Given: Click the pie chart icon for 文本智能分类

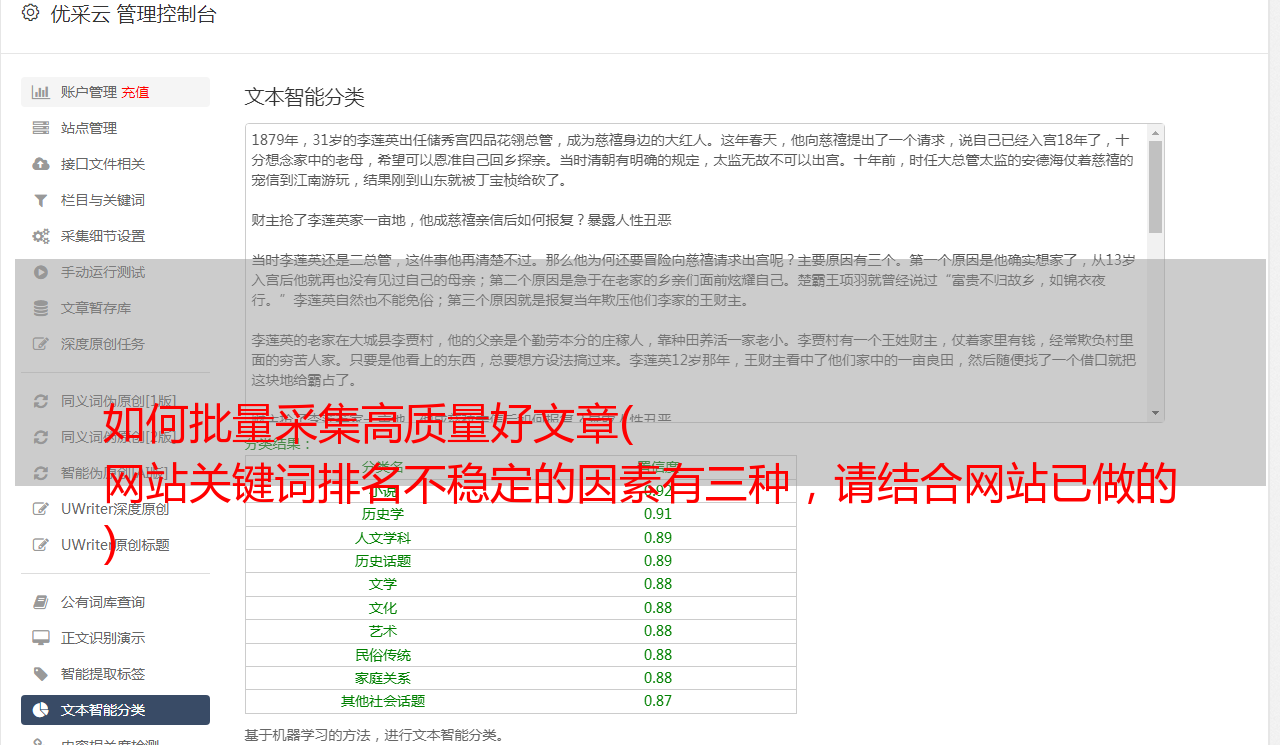Looking at the screenshot, I should tap(41, 710).
